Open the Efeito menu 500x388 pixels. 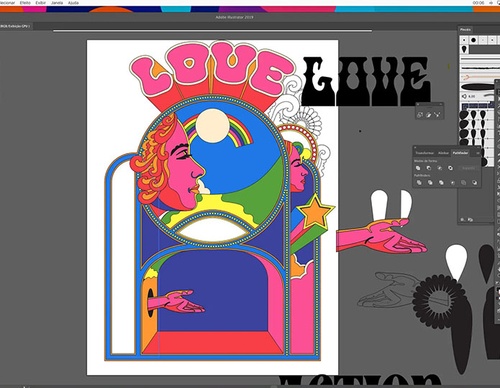click(25, 3)
